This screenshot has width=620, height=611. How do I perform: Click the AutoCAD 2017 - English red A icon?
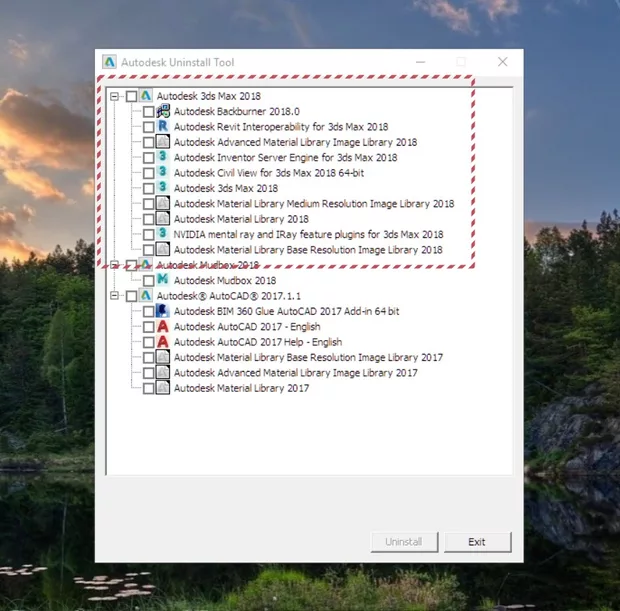pyautogui.click(x=163, y=326)
